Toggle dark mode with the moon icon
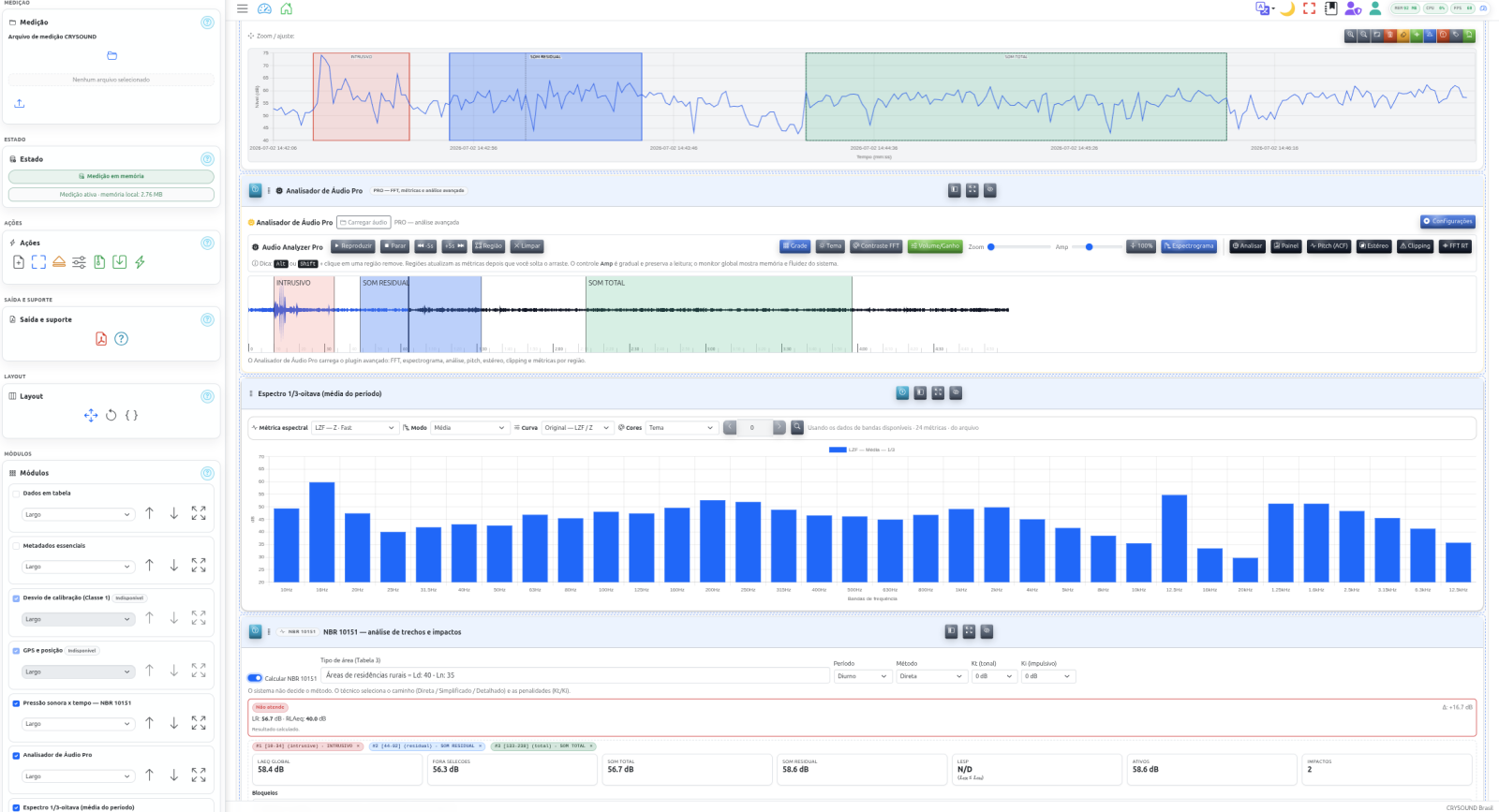 point(1287,8)
